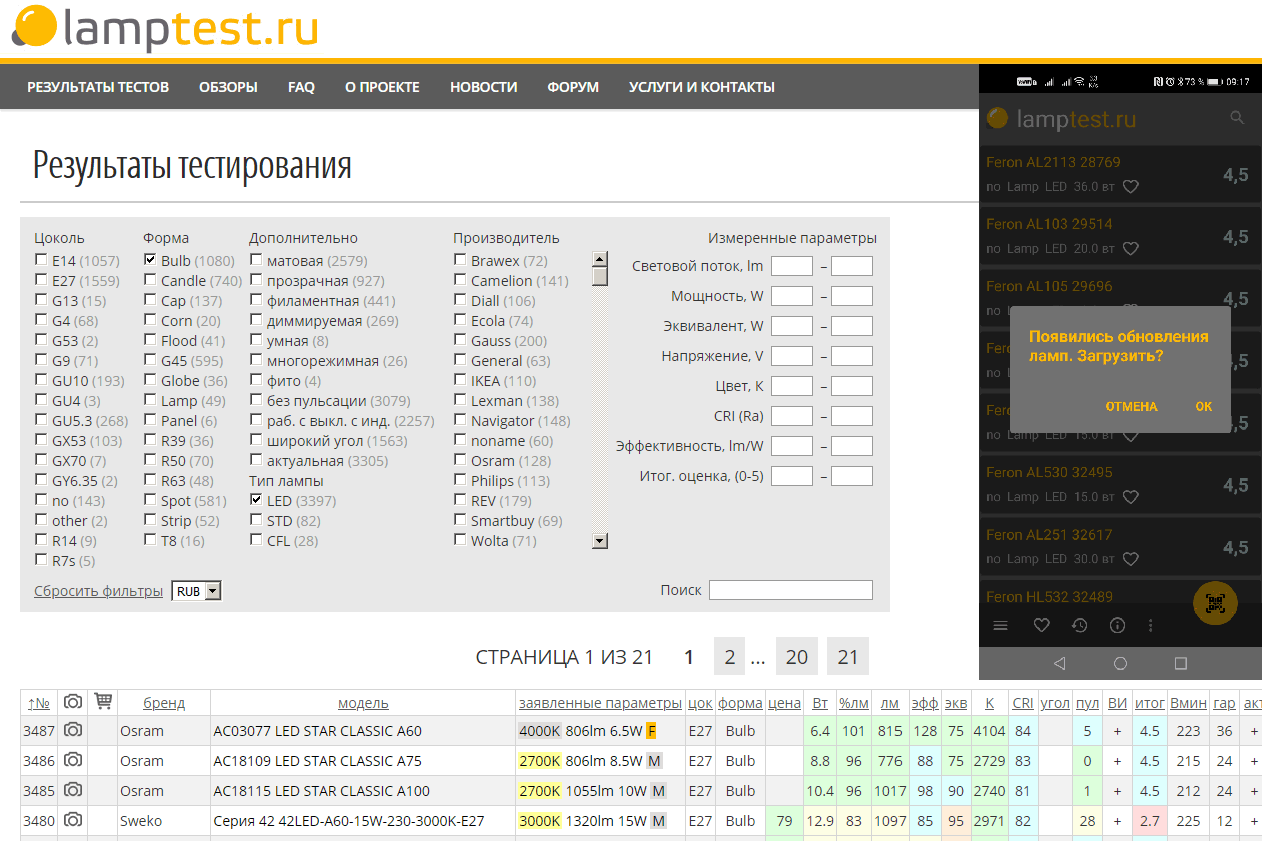Open the RUB currency dropdown

click(x=196, y=591)
